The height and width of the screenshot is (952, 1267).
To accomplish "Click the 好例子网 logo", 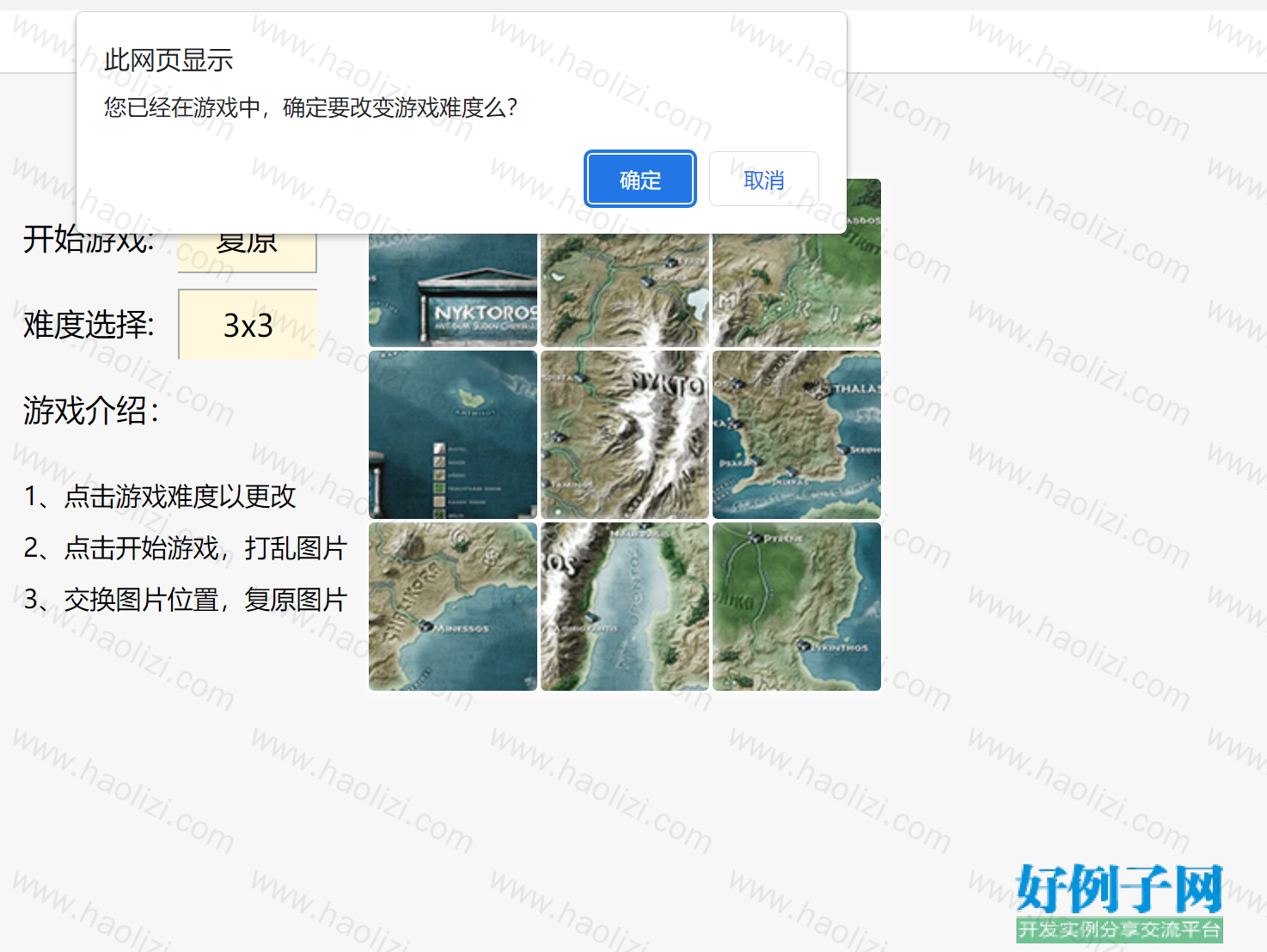I will click(x=1119, y=901).
